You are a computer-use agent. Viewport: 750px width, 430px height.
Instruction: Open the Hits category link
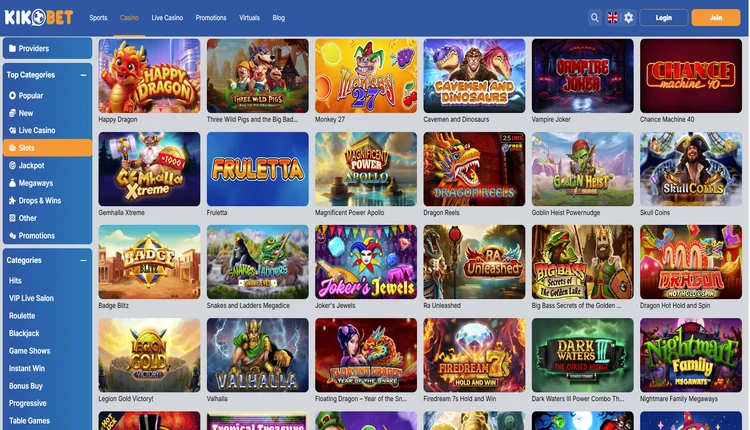15,281
